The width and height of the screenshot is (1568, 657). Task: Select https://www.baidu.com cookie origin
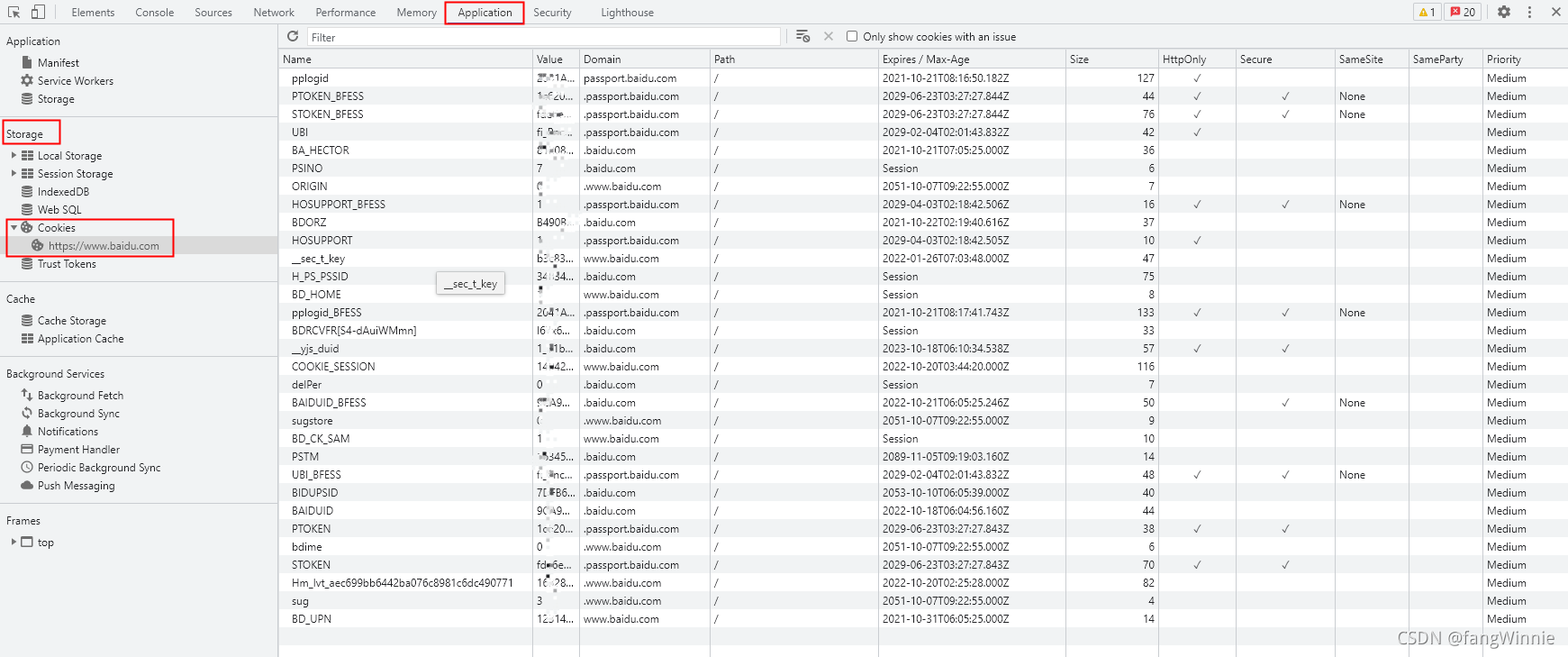(104, 246)
